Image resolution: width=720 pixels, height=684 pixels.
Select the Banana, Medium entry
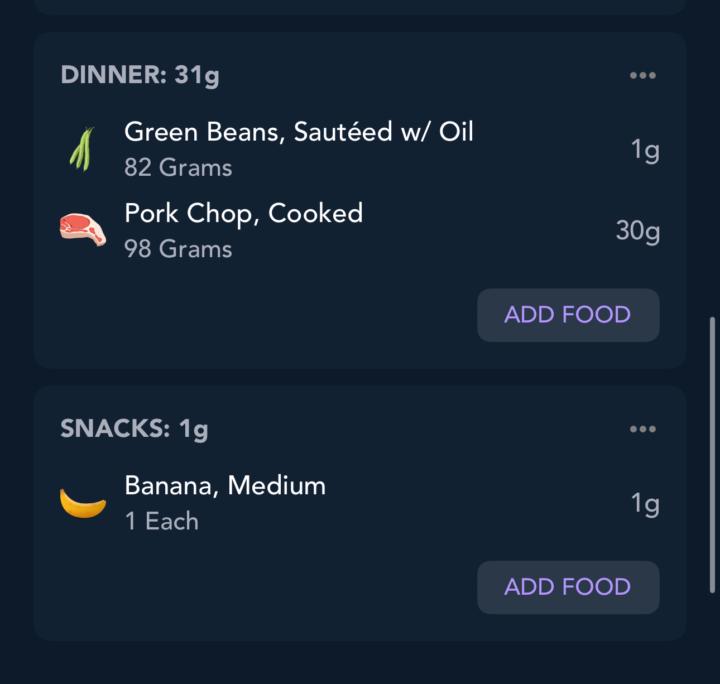click(225, 486)
